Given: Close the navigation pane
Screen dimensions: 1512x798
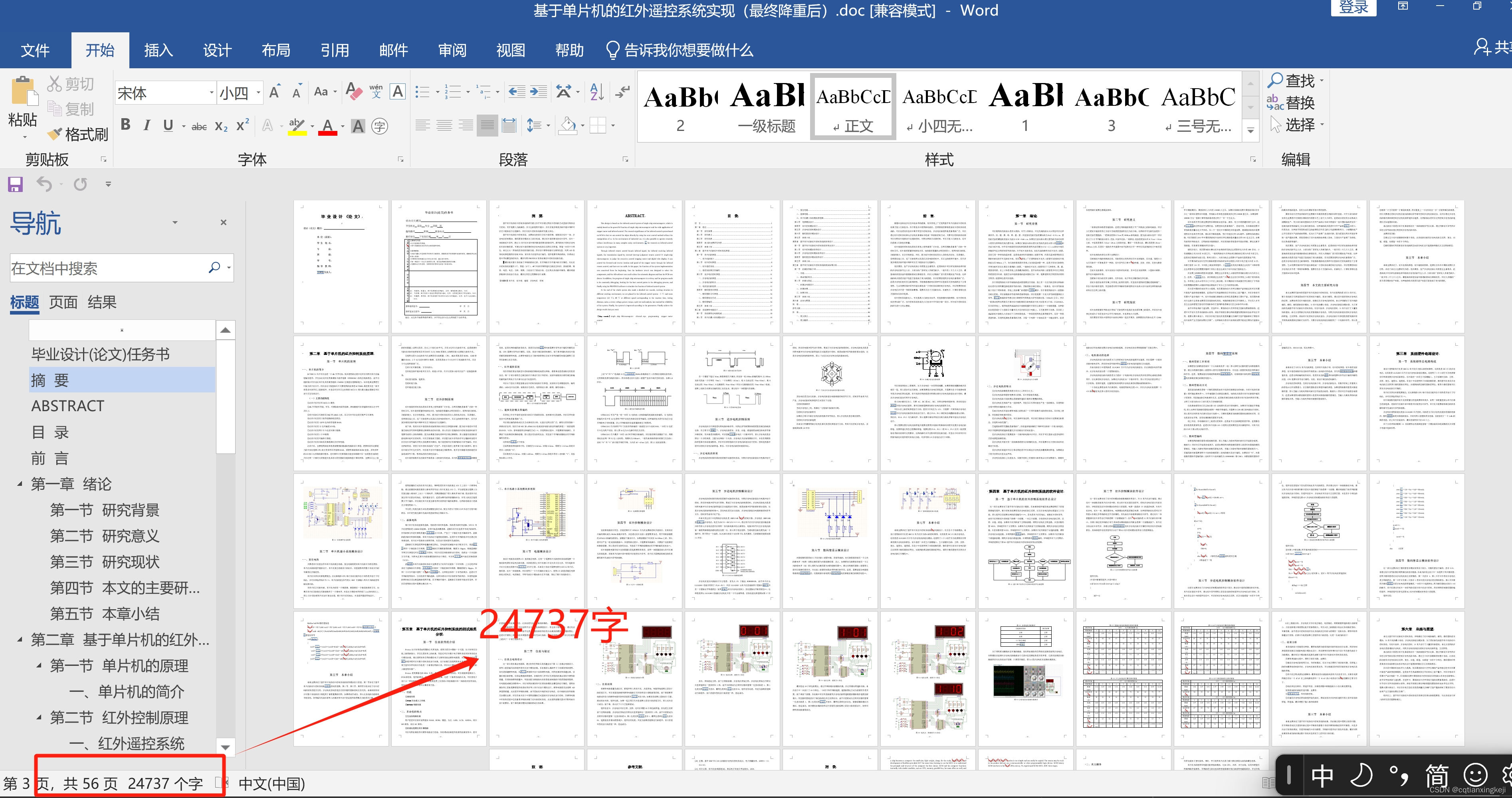Looking at the screenshot, I should click(223, 222).
